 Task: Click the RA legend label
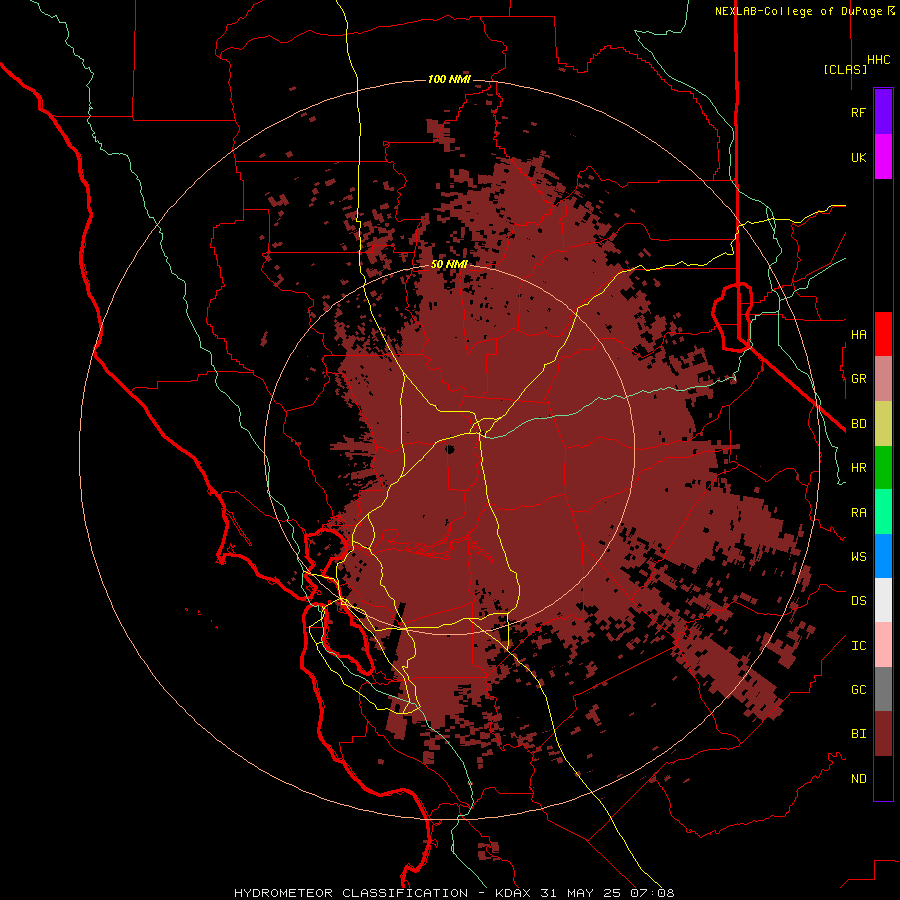[858, 512]
